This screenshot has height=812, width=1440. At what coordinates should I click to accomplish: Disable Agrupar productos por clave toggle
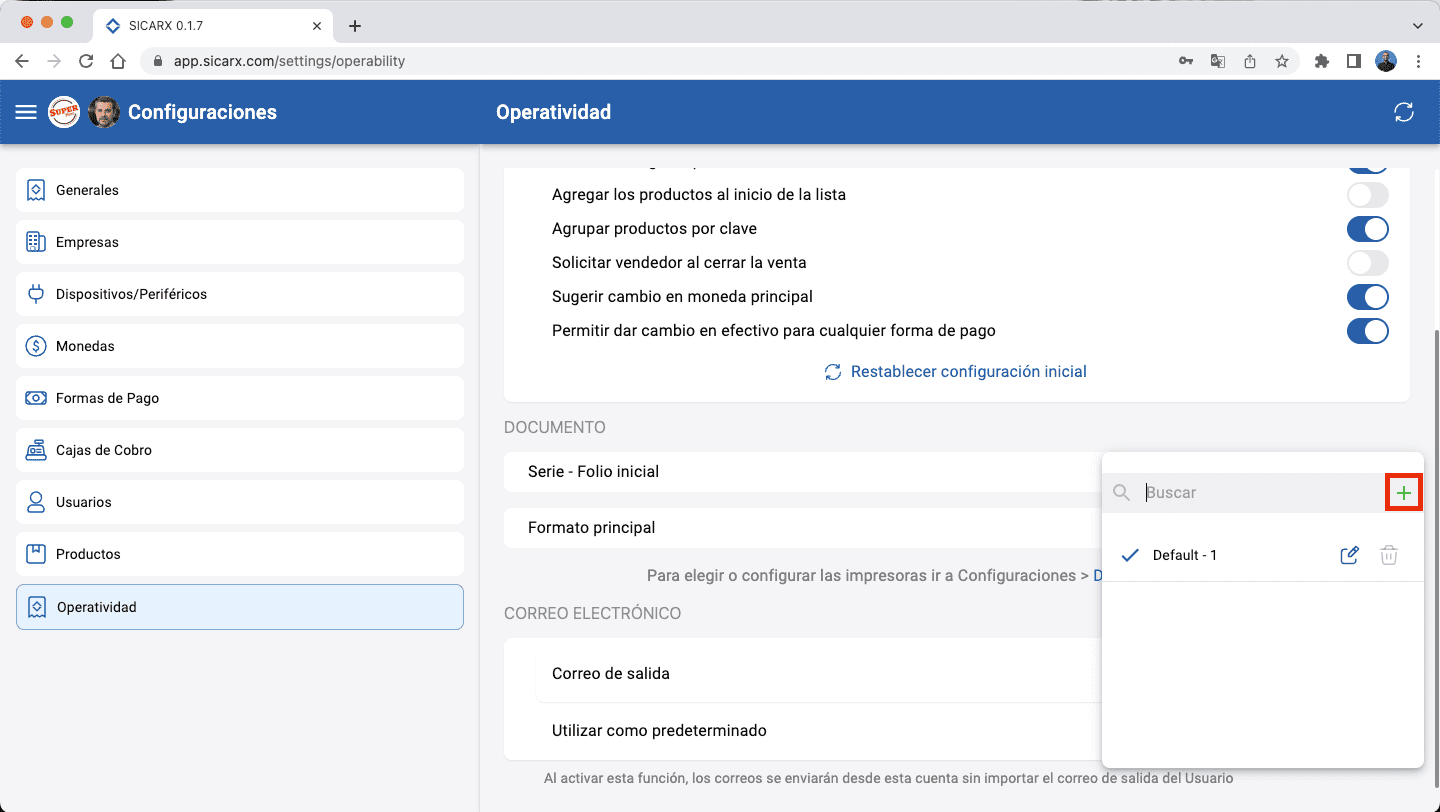pos(1367,229)
